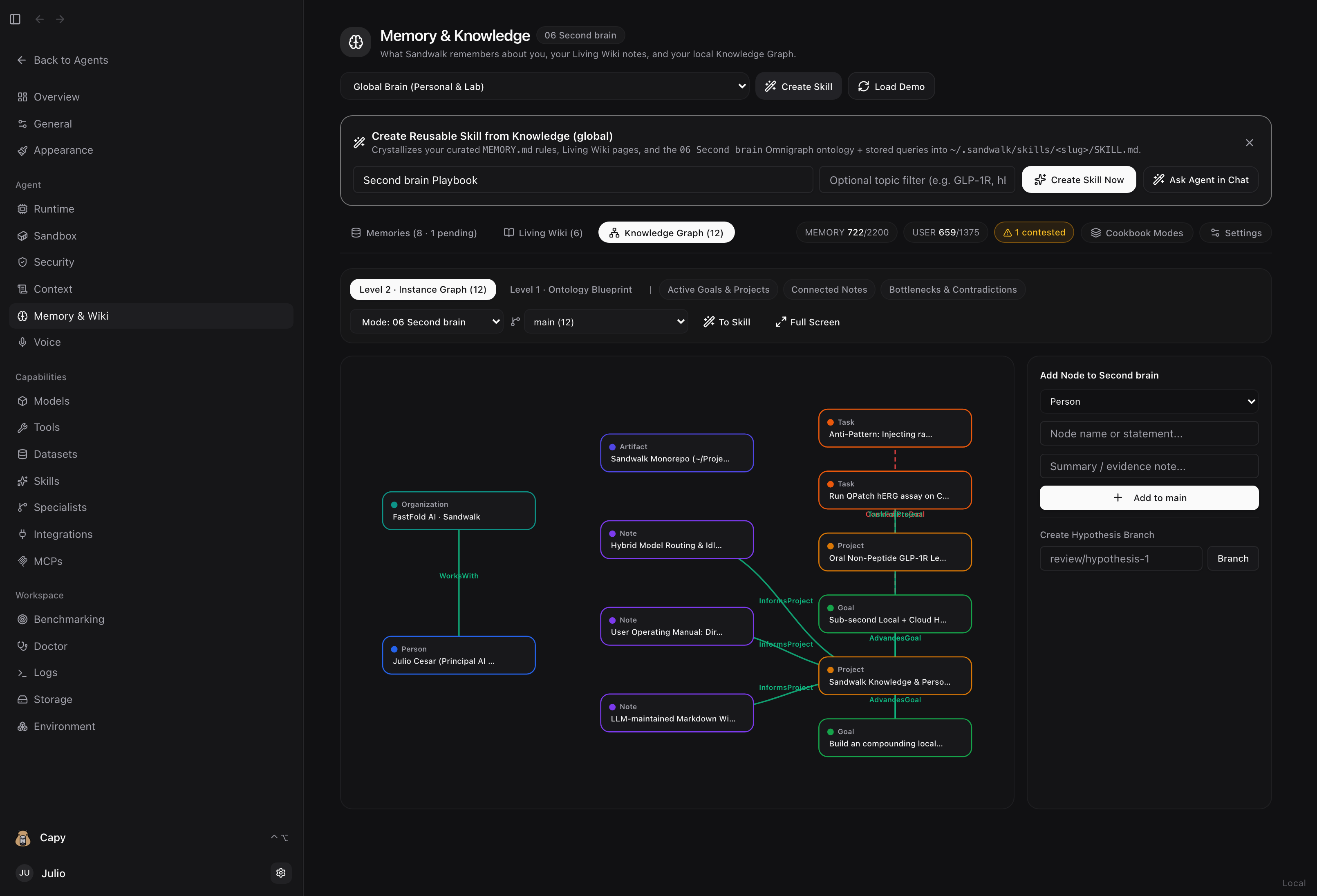Viewport: 1317px width, 896px height.
Task: Click Create Skill Now button
Action: pos(1078,180)
